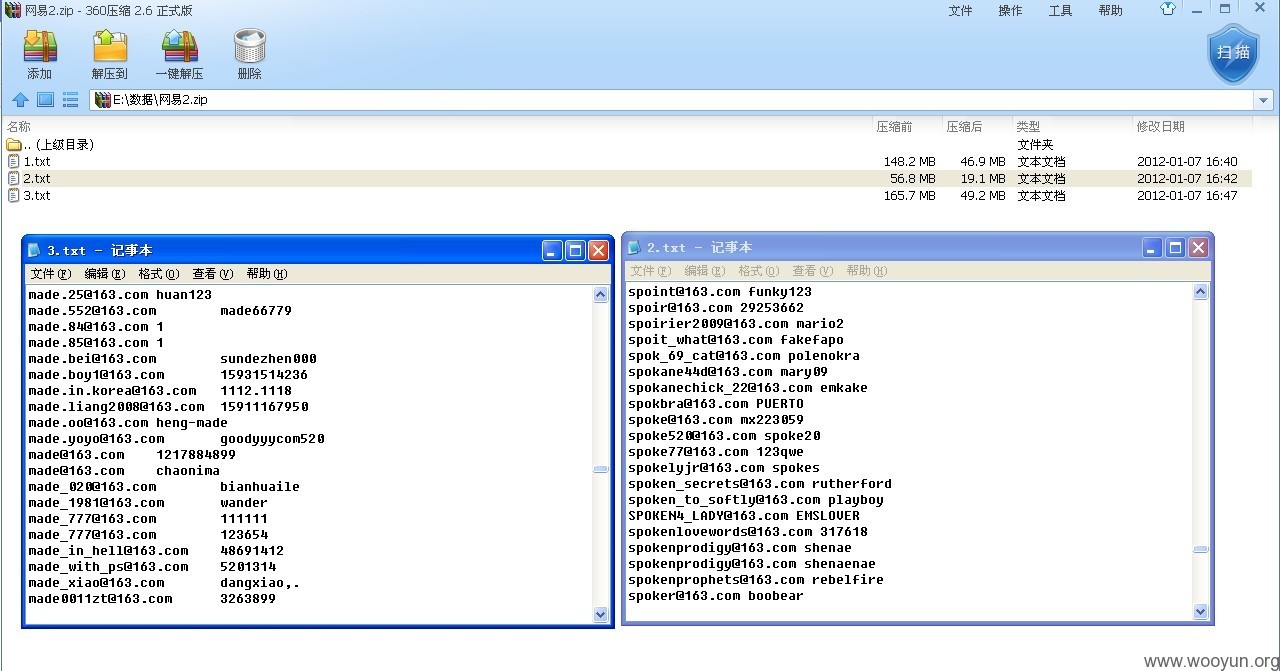Select the ..(上级目录) parent directory entry

pos(50,144)
